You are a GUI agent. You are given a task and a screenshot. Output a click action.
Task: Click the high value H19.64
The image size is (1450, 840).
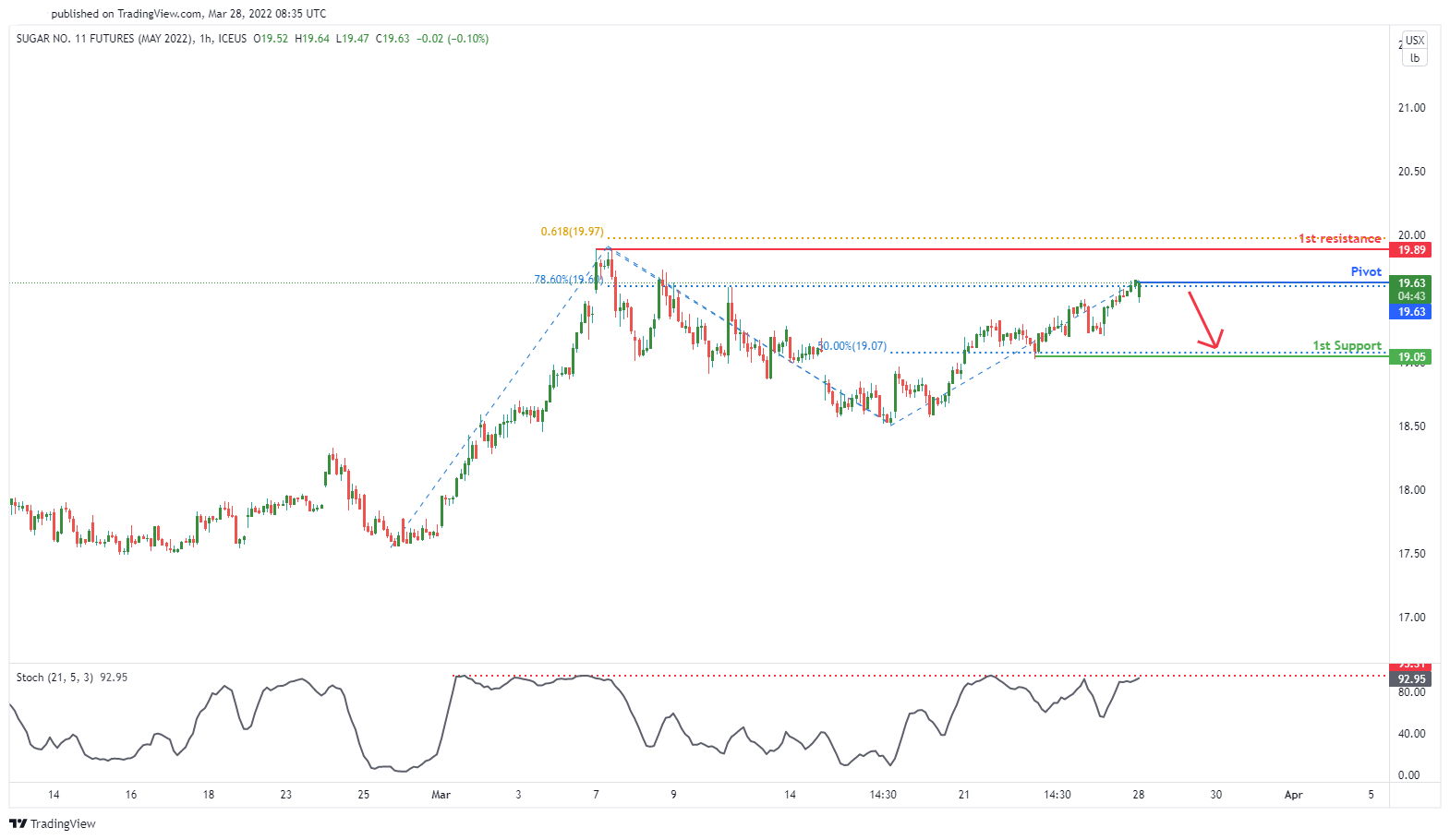(x=312, y=39)
